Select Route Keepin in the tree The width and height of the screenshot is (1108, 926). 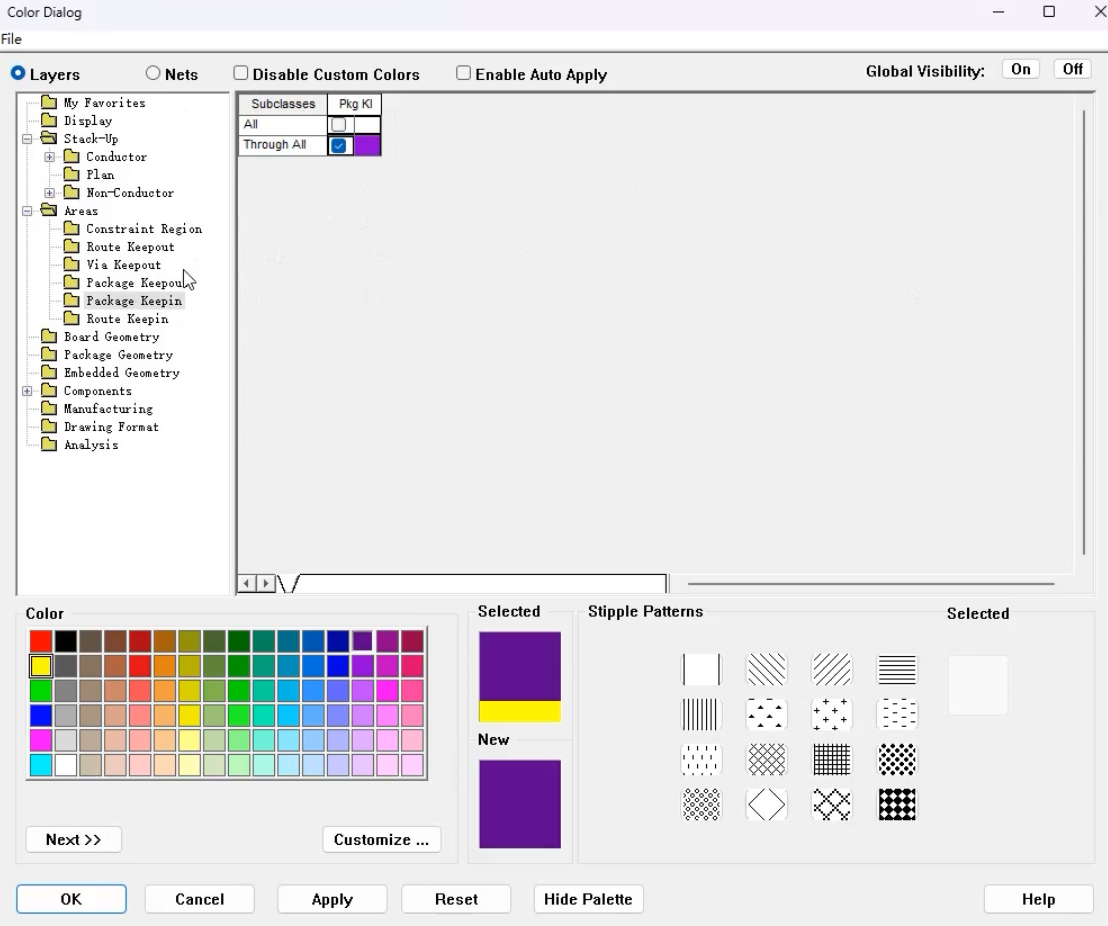point(127,319)
